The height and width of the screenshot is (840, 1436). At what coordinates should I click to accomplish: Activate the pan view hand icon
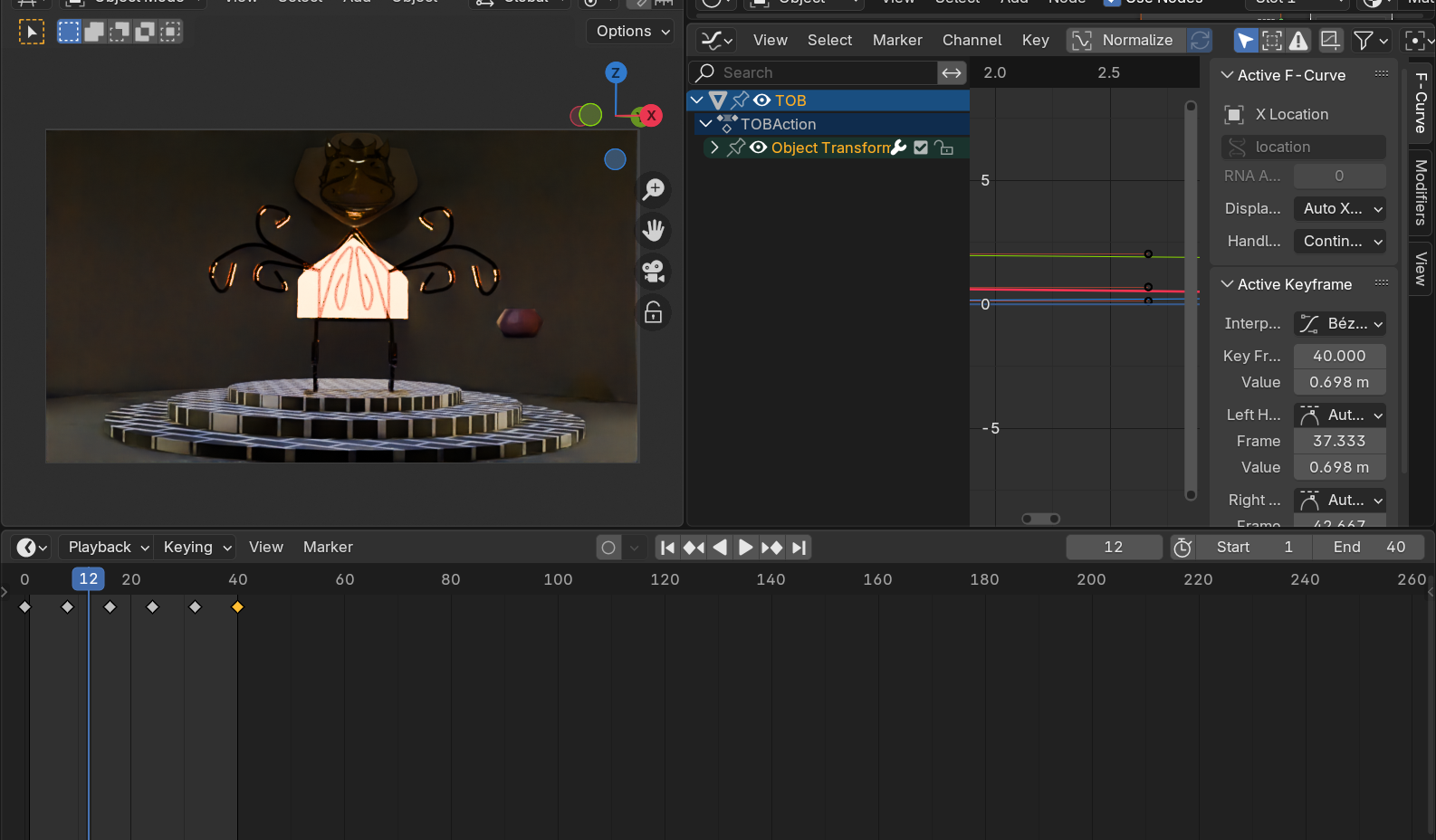point(653,230)
